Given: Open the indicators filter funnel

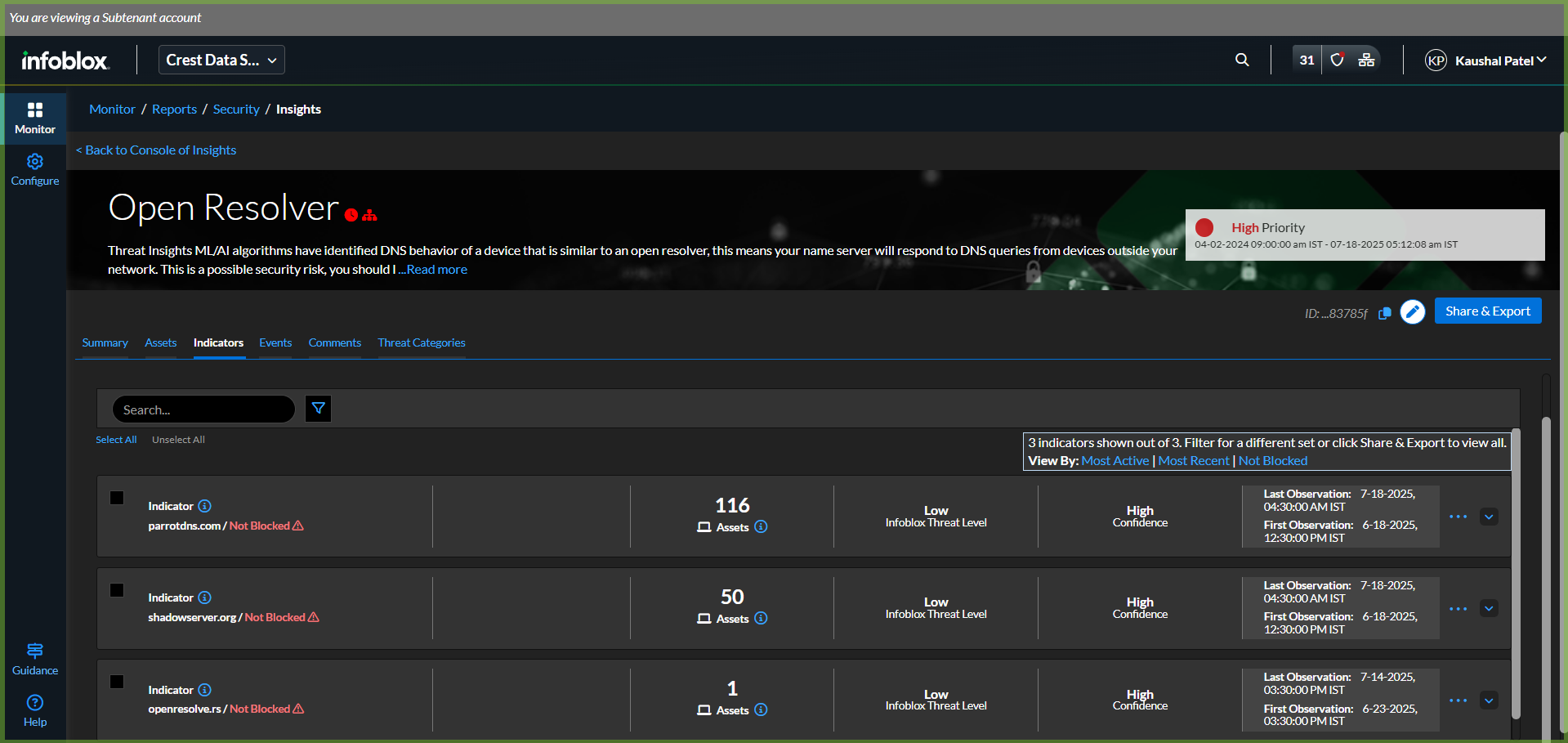Looking at the screenshot, I should (319, 409).
